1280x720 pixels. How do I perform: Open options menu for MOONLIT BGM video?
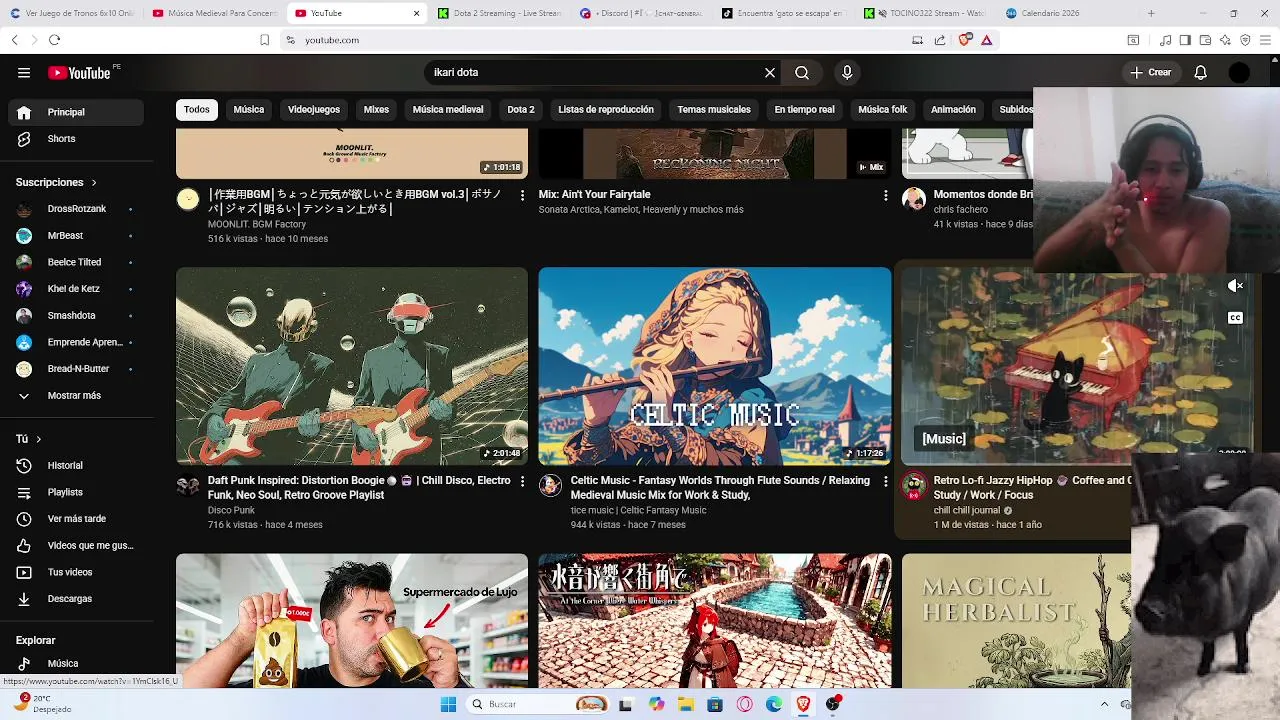522,196
